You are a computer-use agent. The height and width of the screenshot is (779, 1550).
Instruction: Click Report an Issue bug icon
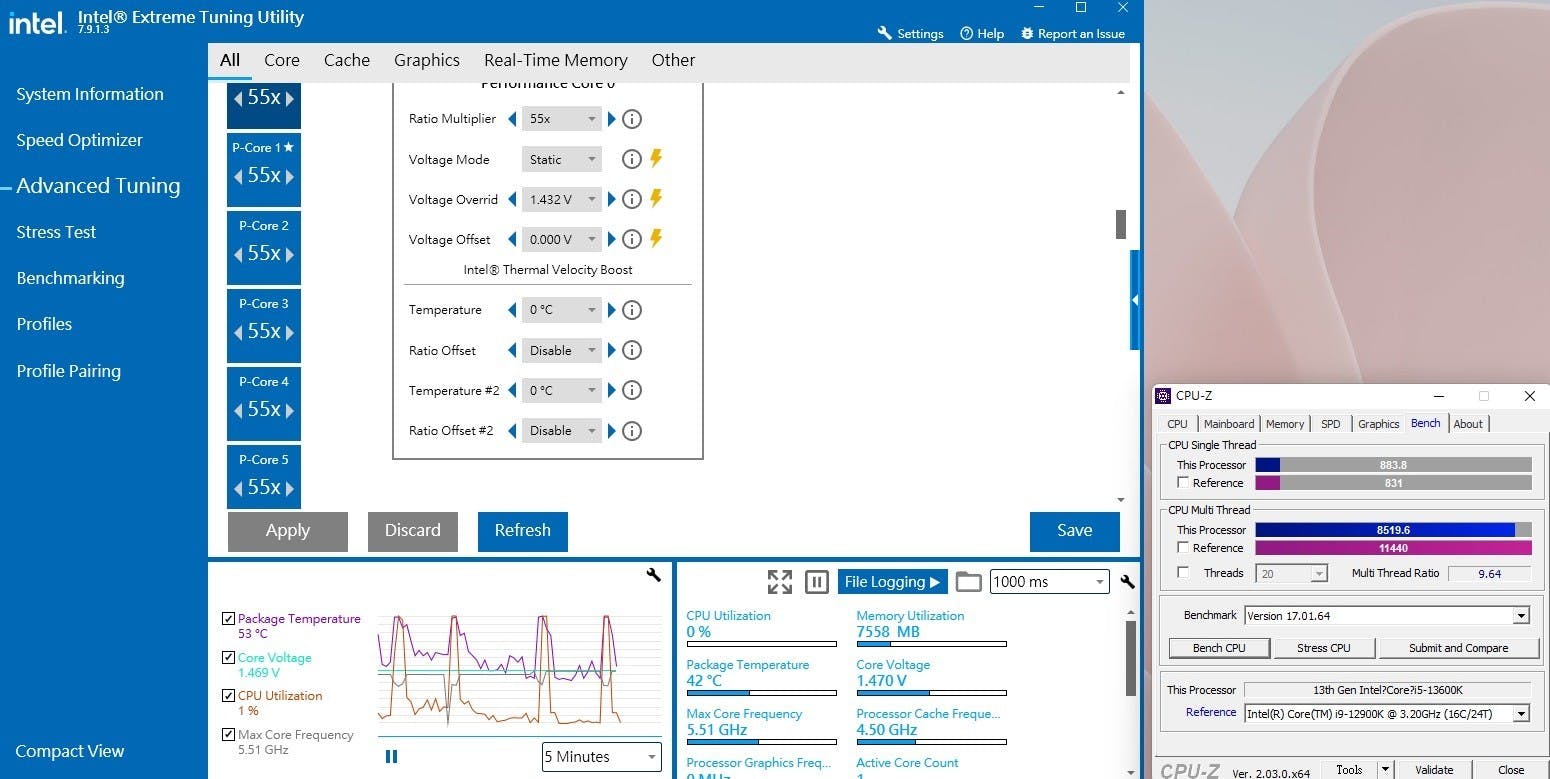(1027, 33)
